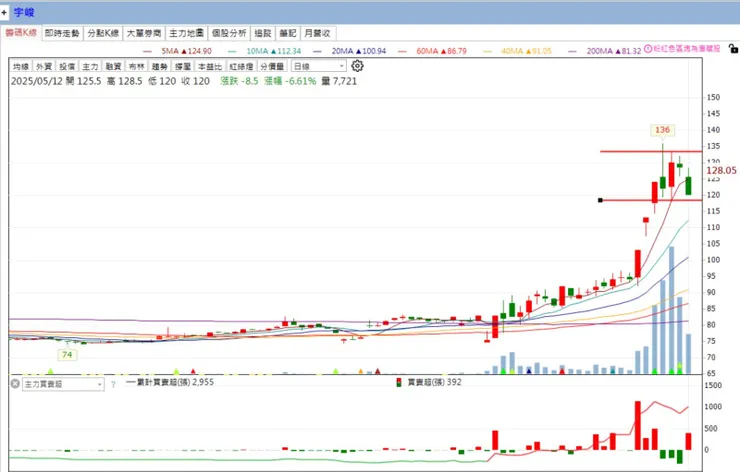Toggle the 融資 overlay button
The width and height of the screenshot is (740, 472).
click(x=113, y=67)
